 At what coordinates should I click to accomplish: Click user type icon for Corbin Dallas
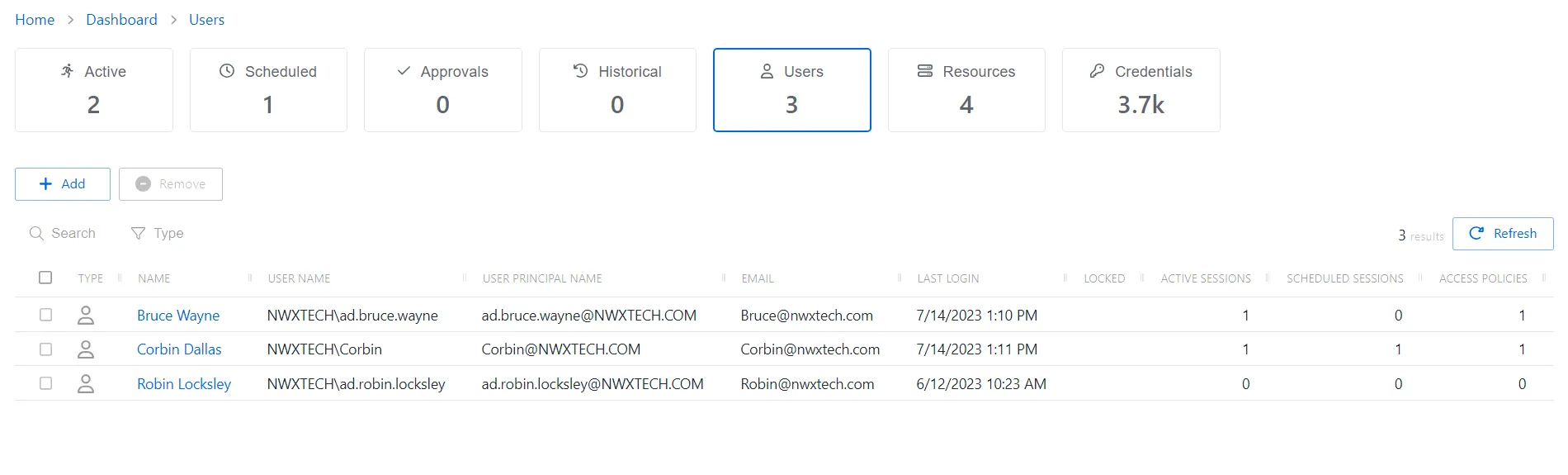[x=86, y=349]
